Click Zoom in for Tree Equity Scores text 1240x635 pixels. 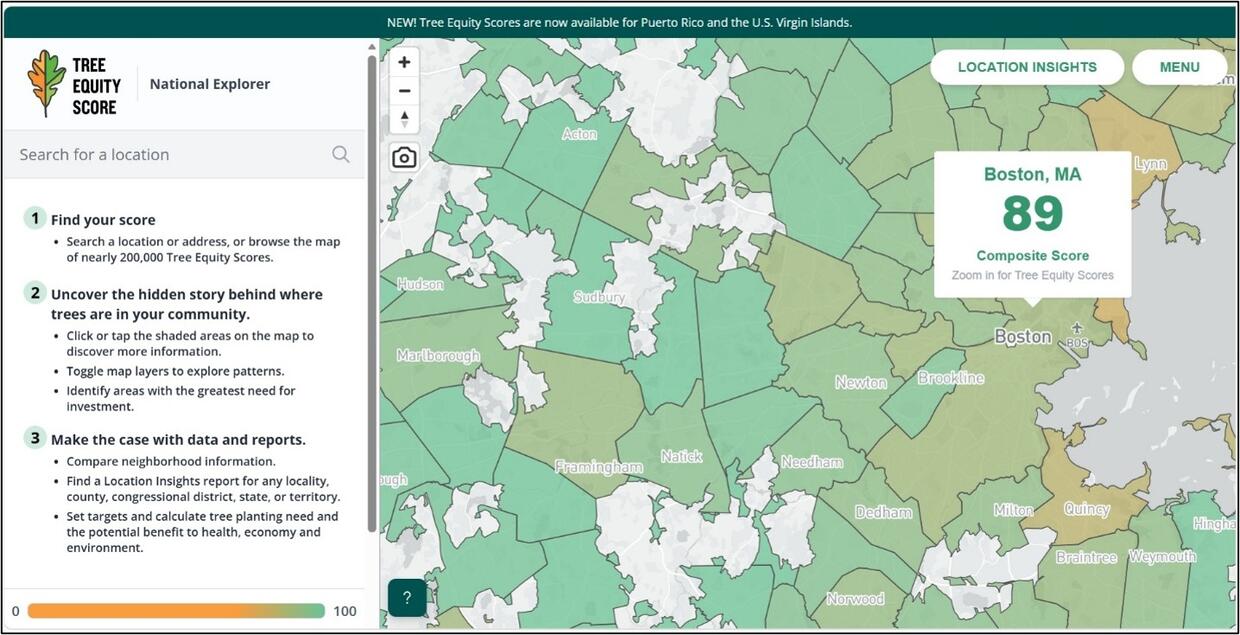coord(1032,275)
